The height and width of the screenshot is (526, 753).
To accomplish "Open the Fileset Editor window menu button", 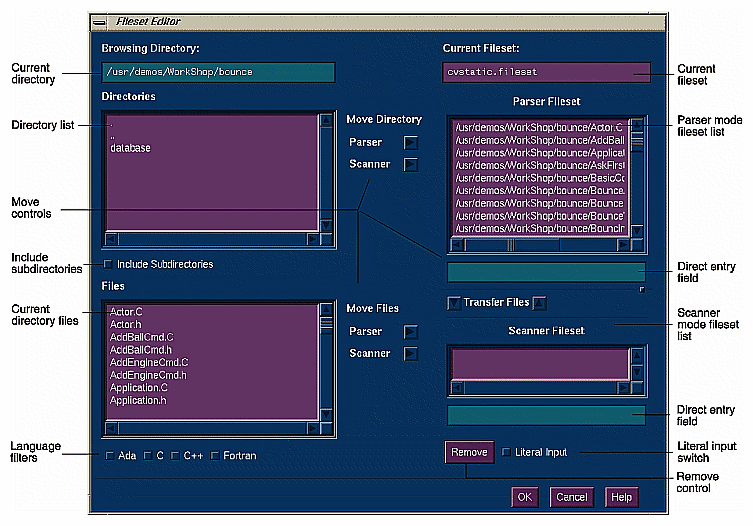I will pyautogui.click(x=99, y=22).
